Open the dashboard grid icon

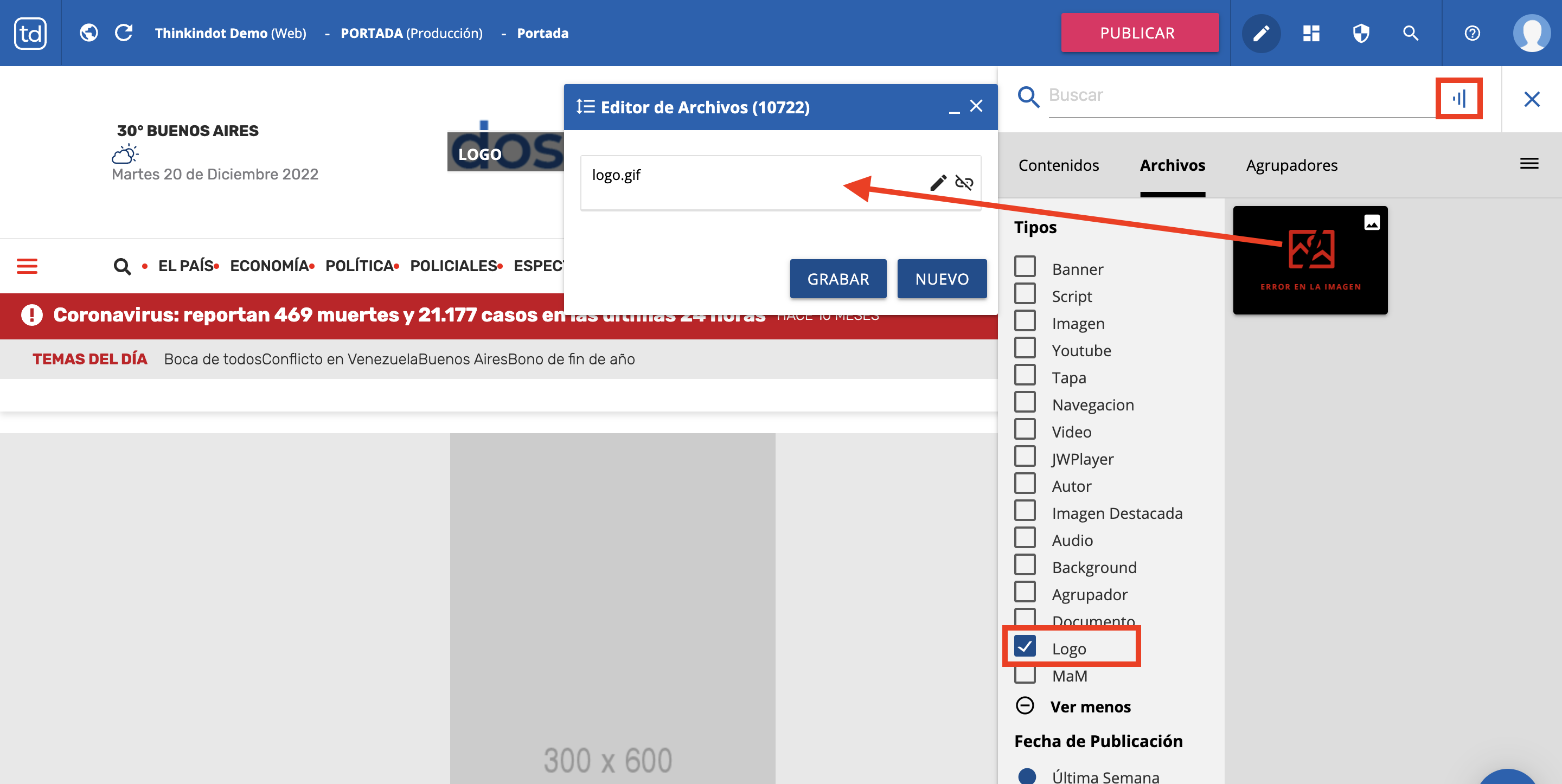click(x=1311, y=33)
